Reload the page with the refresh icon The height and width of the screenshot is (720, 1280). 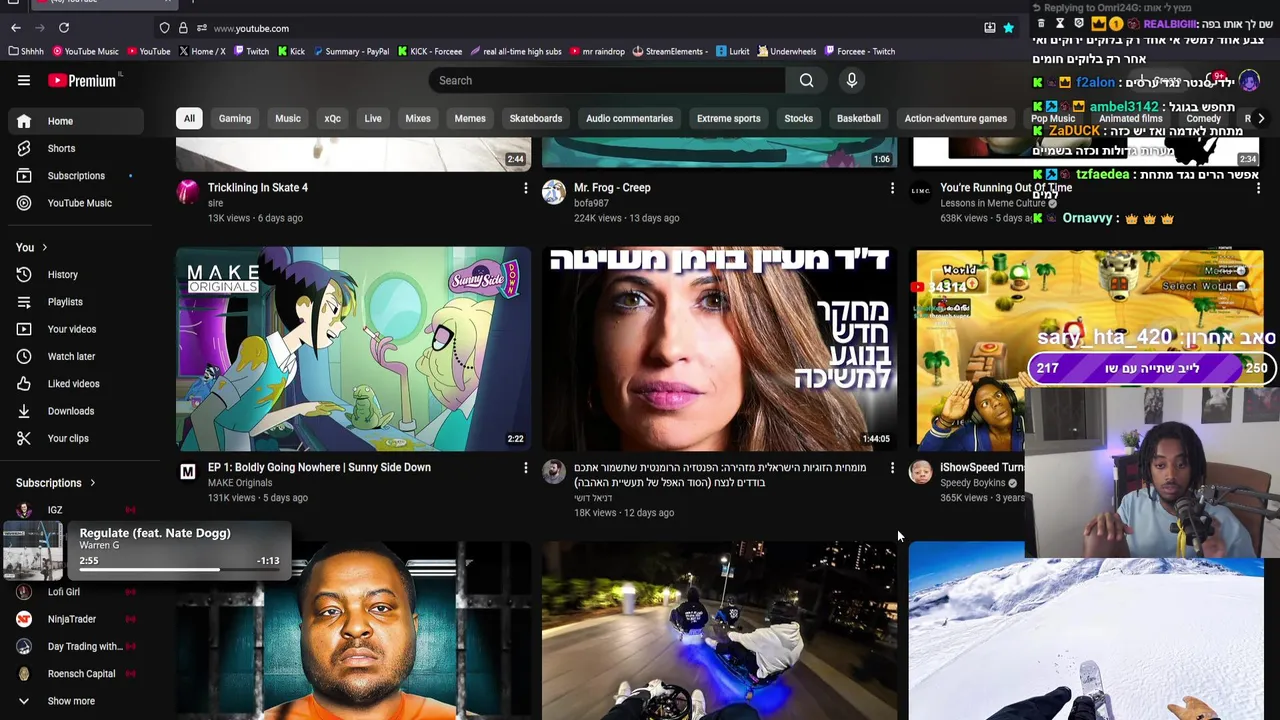tap(64, 28)
